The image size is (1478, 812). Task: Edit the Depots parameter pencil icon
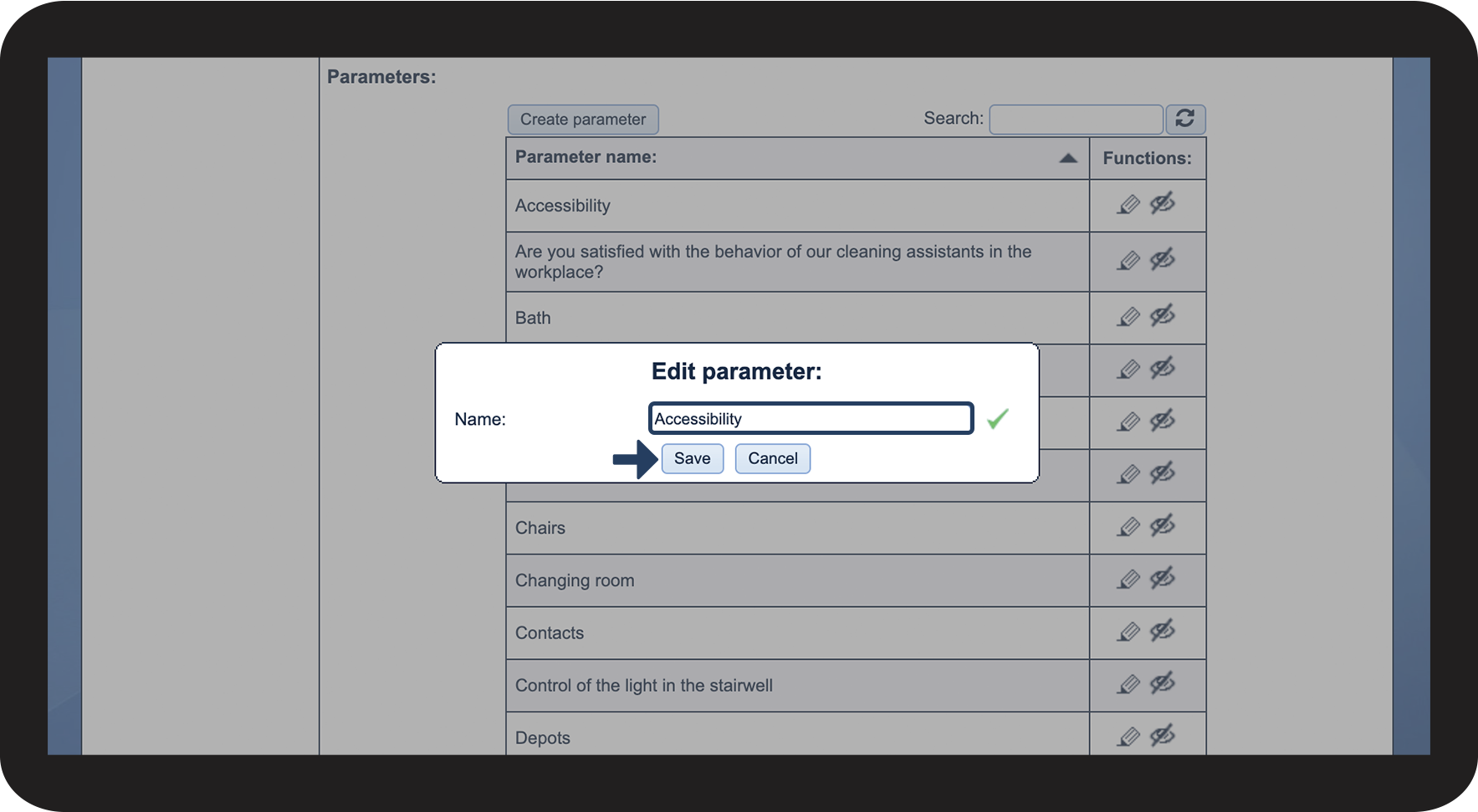(x=1128, y=738)
